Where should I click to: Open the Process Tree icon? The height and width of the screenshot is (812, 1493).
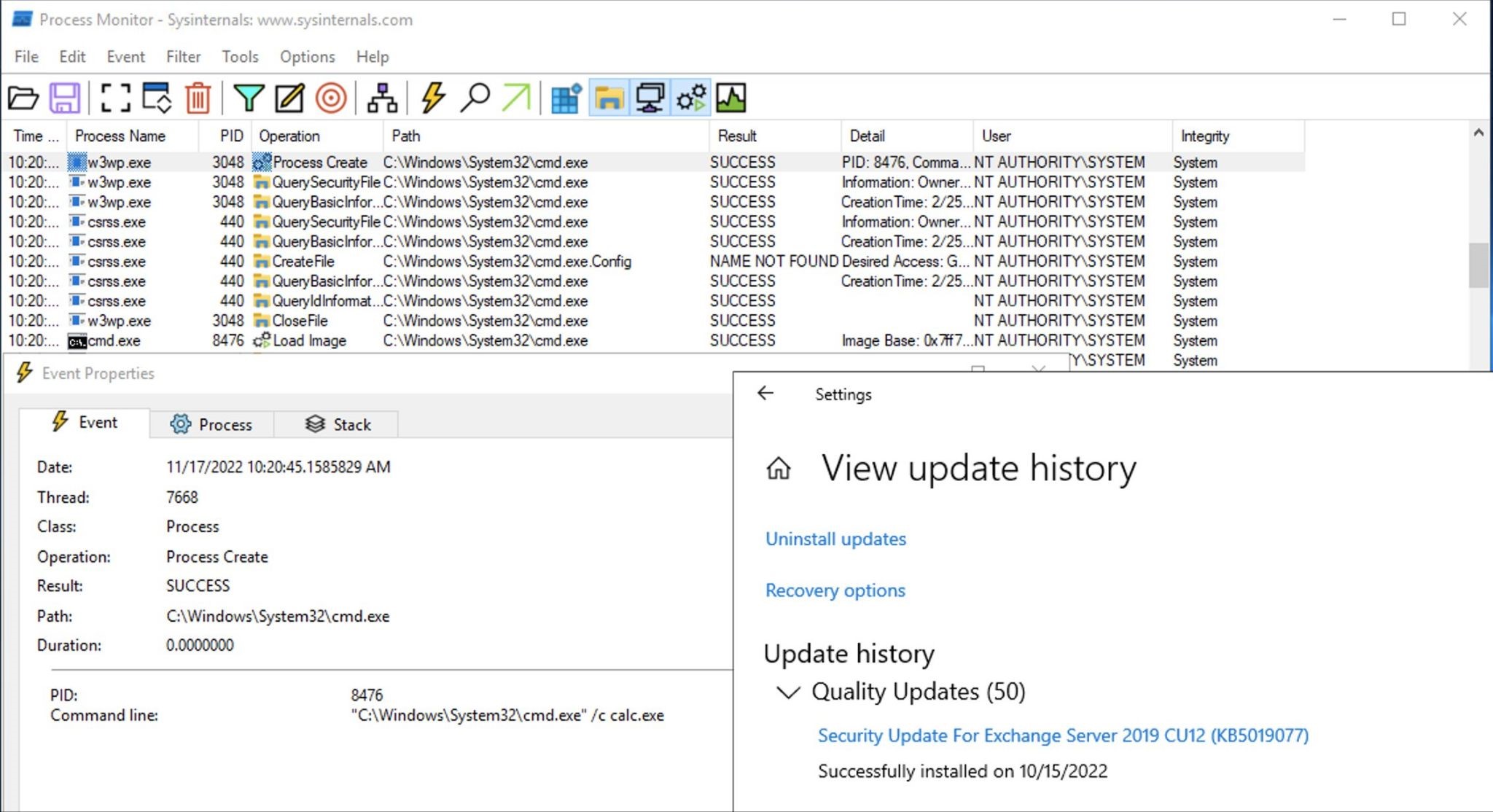coord(382,98)
